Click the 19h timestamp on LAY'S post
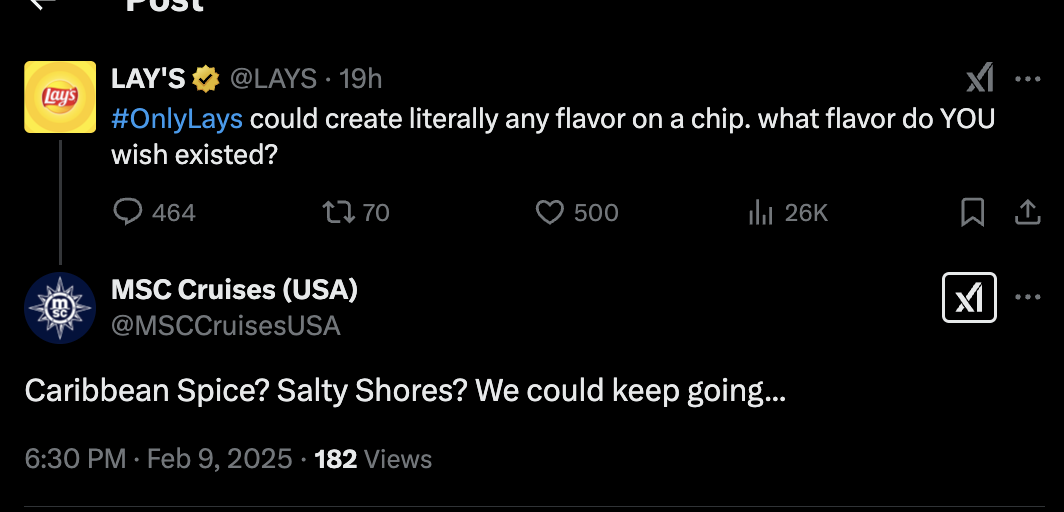This screenshot has height=512, width=1064. 361,78
